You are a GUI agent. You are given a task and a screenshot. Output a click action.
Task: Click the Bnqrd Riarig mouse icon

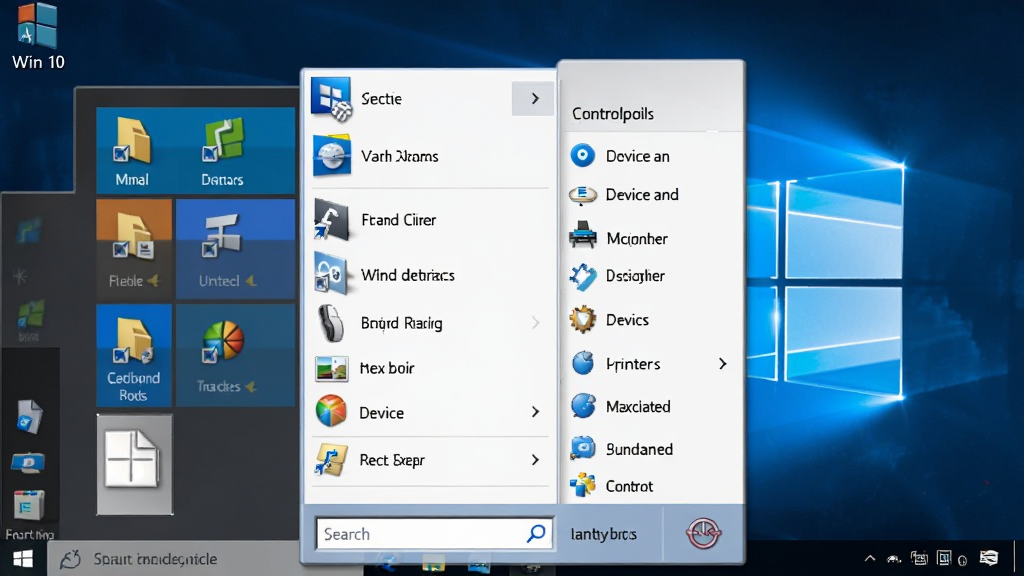click(331, 323)
